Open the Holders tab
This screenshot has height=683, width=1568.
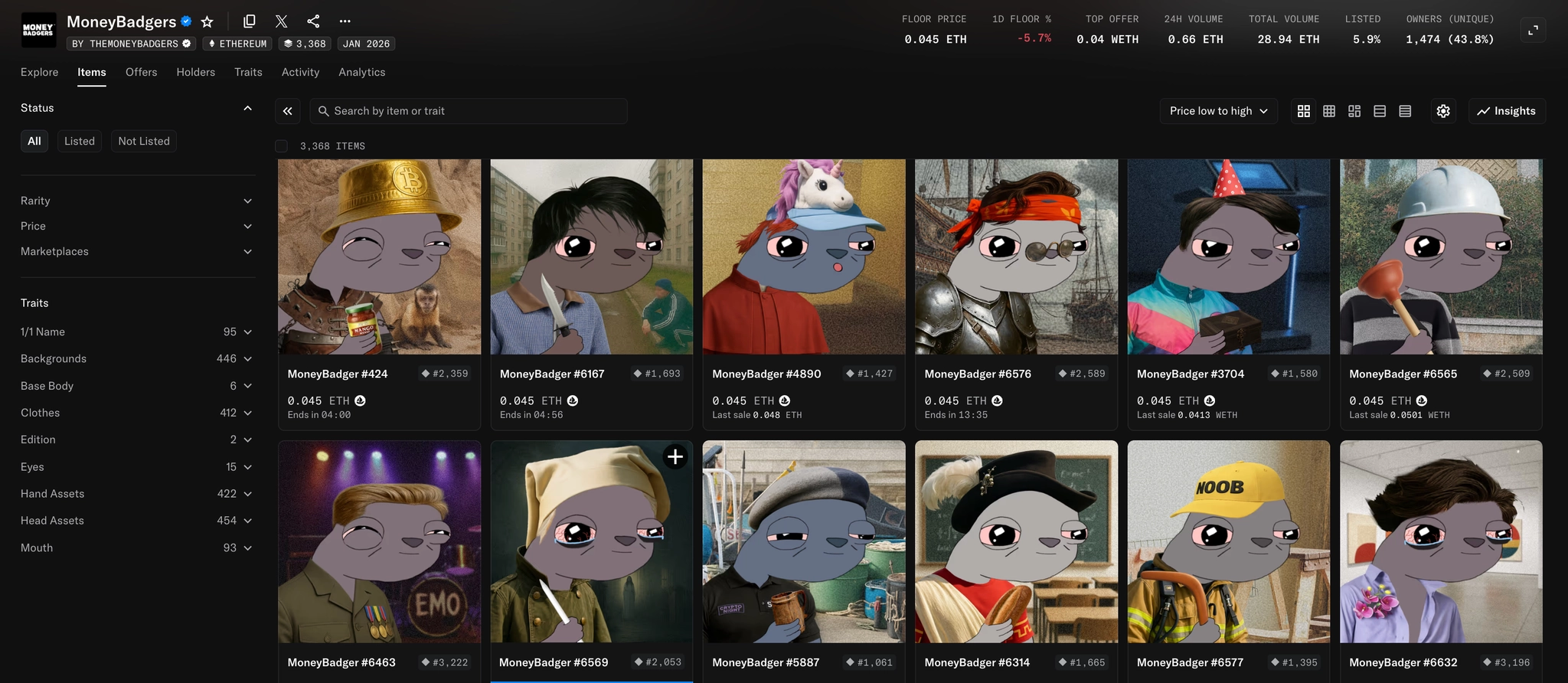[195, 72]
